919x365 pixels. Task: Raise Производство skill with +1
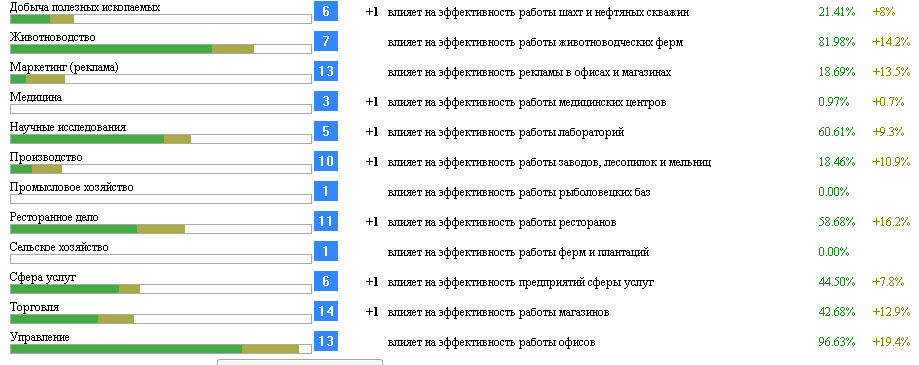(x=372, y=162)
